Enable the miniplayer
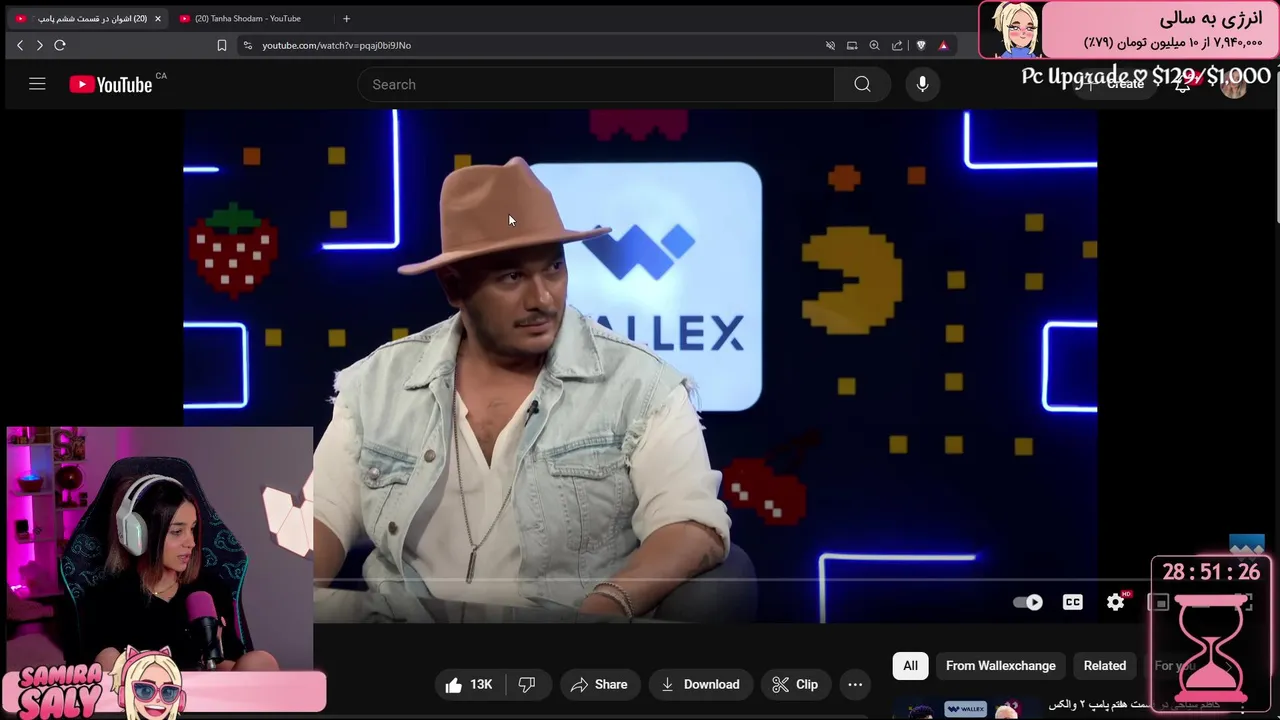This screenshot has width=1280, height=720. click(1158, 602)
